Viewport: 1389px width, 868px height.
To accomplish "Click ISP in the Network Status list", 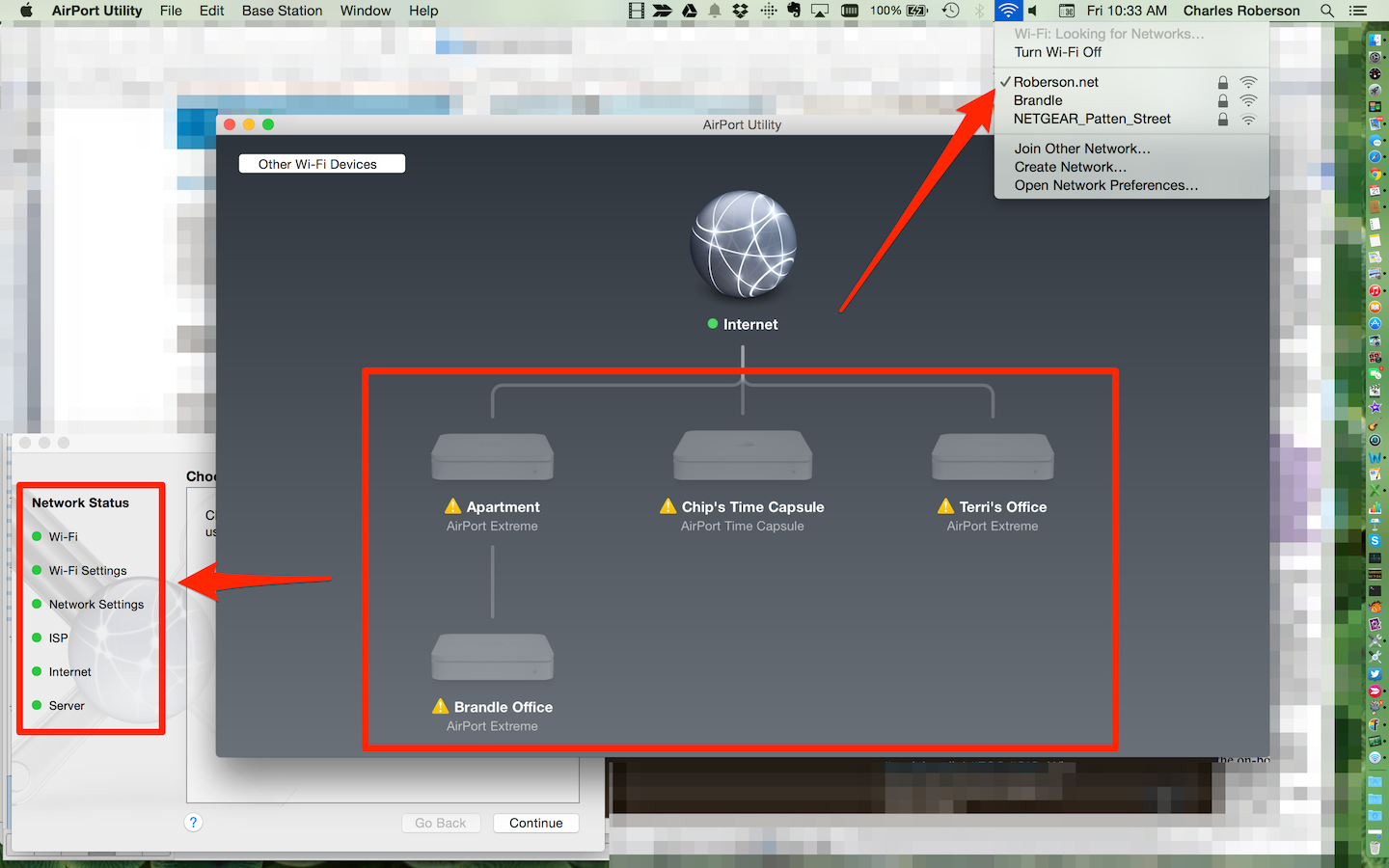I will [x=59, y=638].
